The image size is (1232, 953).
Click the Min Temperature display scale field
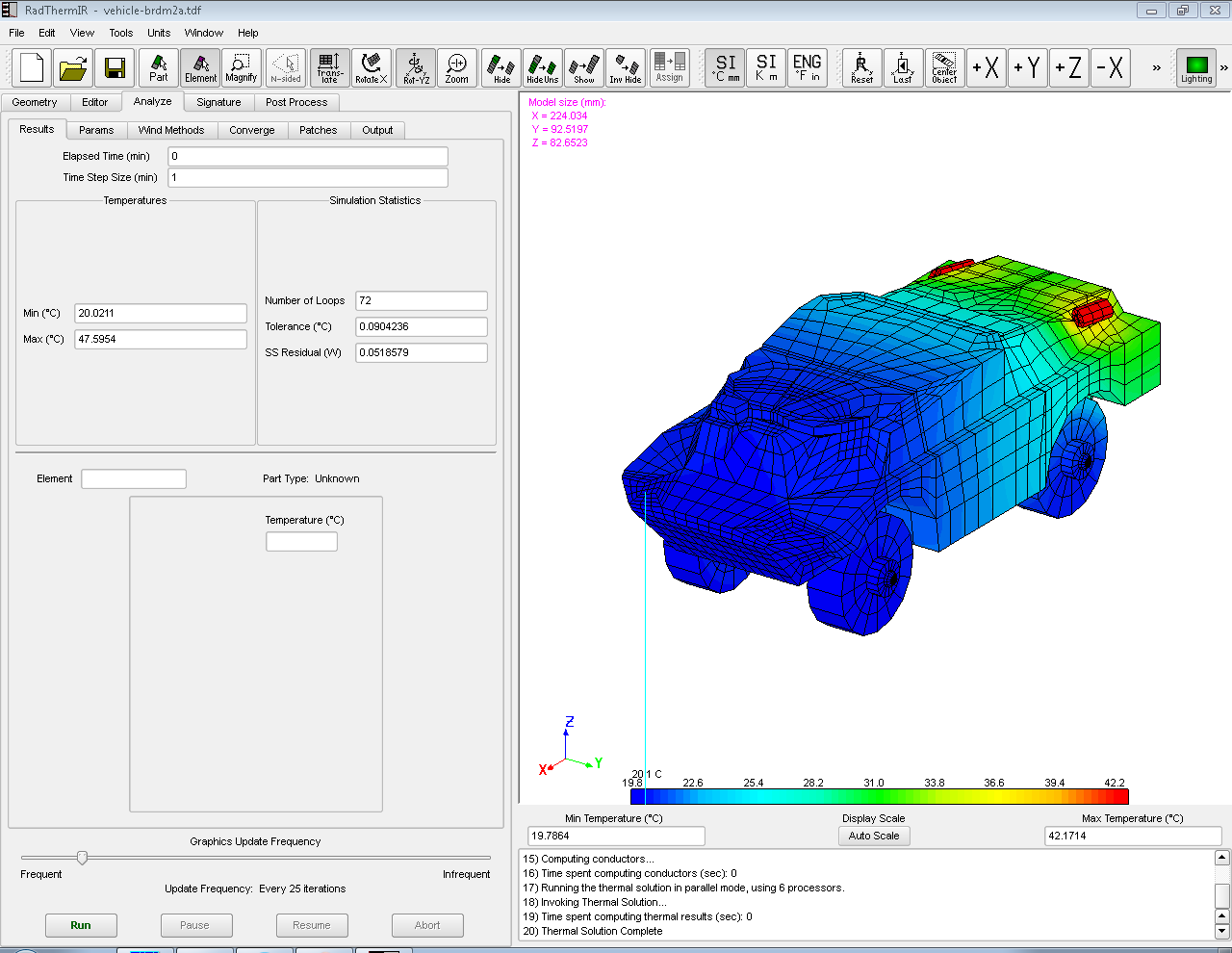point(616,836)
